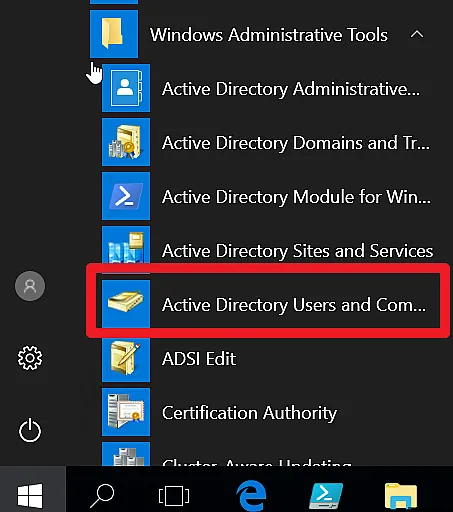The image size is (453, 512).
Task: Collapse the Windows Administrative Tools chevron
Action: pos(417,34)
